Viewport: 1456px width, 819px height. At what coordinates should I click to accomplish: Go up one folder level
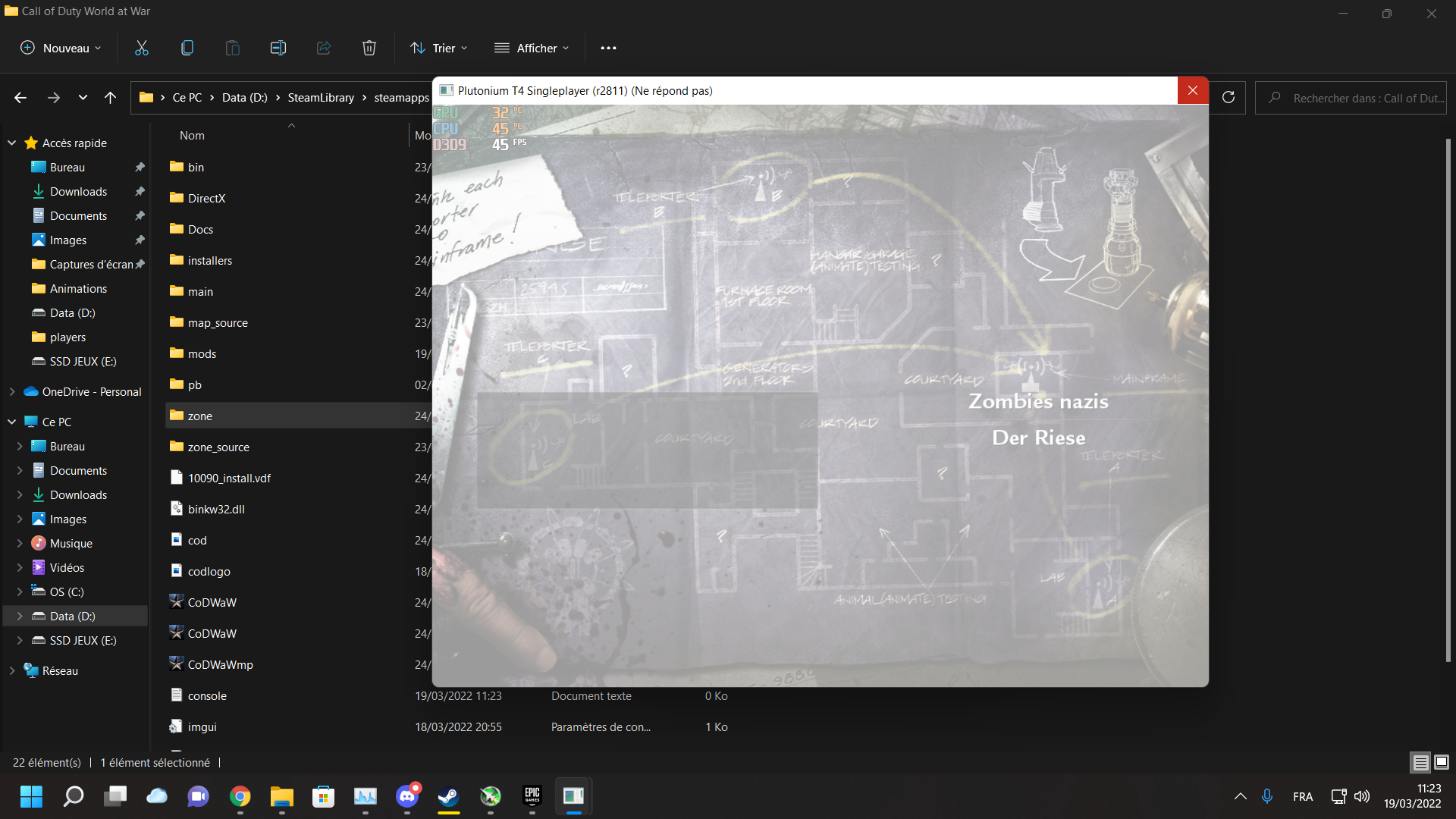pyautogui.click(x=110, y=98)
